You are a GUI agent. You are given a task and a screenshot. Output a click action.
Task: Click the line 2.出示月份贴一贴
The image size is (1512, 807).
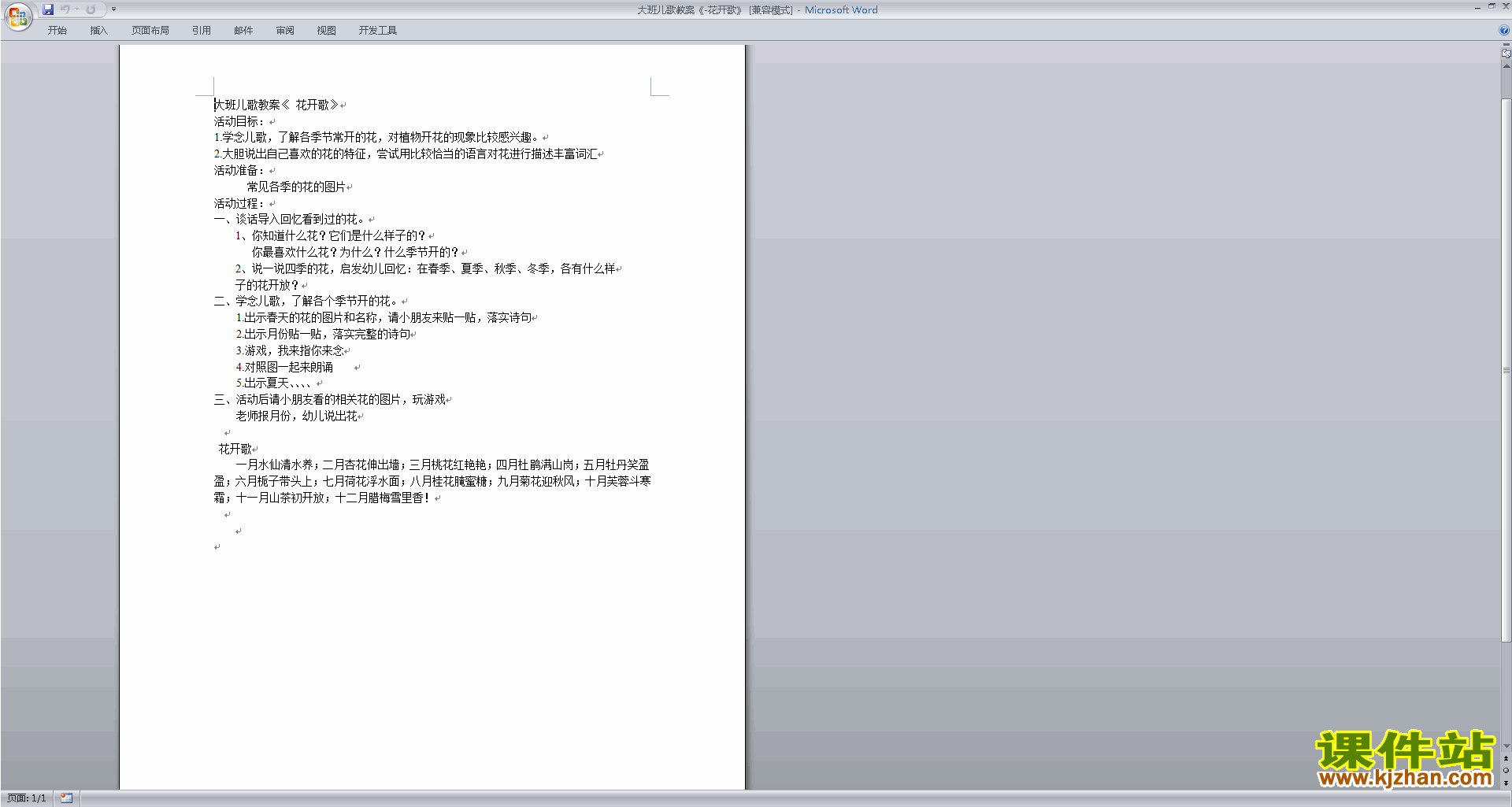click(324, 334)
